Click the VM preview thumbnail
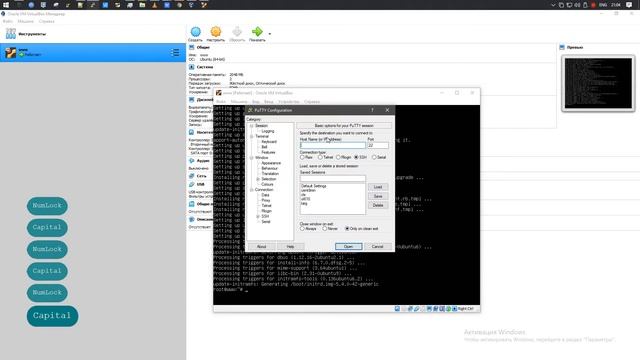Viewport: 640px width, 360px height. click(598, 83)
